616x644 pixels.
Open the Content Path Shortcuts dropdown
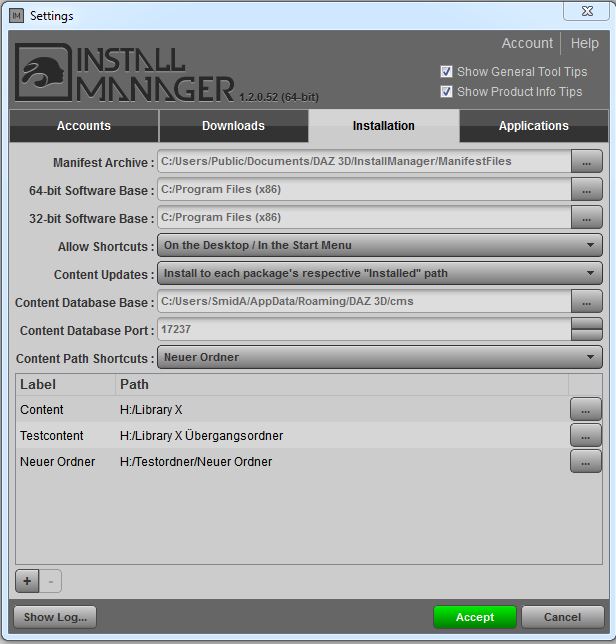click(x=380, y=357)
